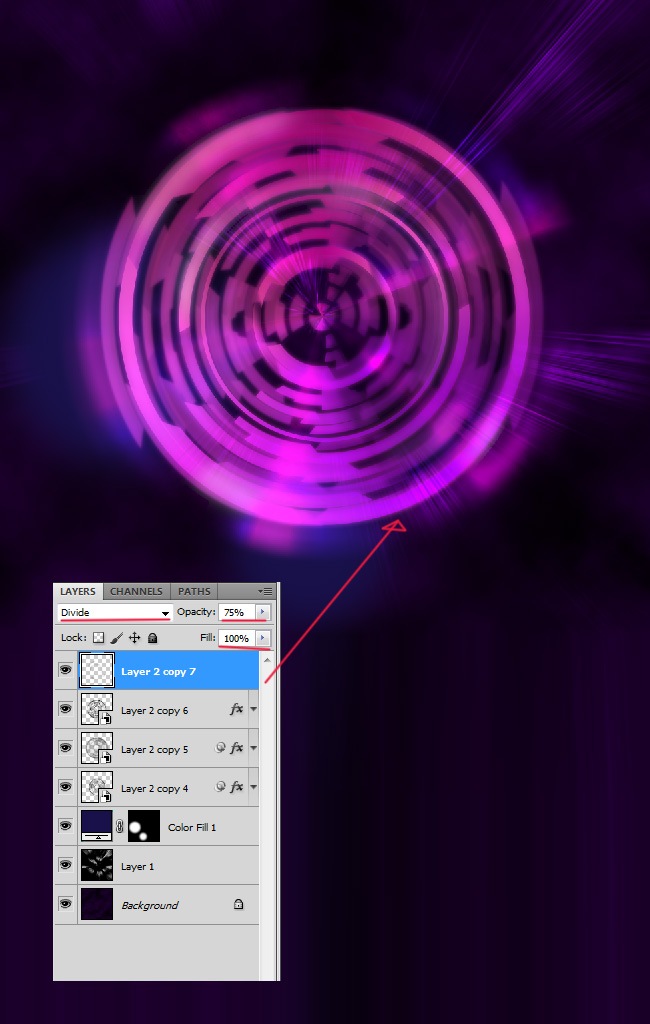Screen dimensions: 650x1024
Task: Open the Fill slider arrow
Action: coord(263,638)
